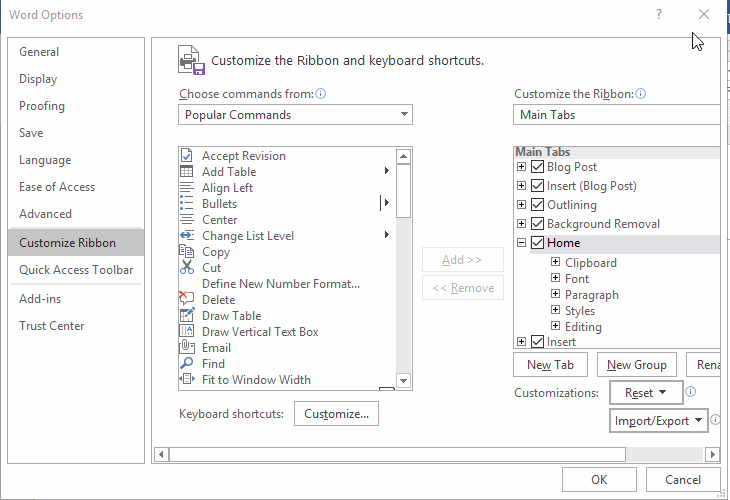Select the Advanced category

[76, 214]
